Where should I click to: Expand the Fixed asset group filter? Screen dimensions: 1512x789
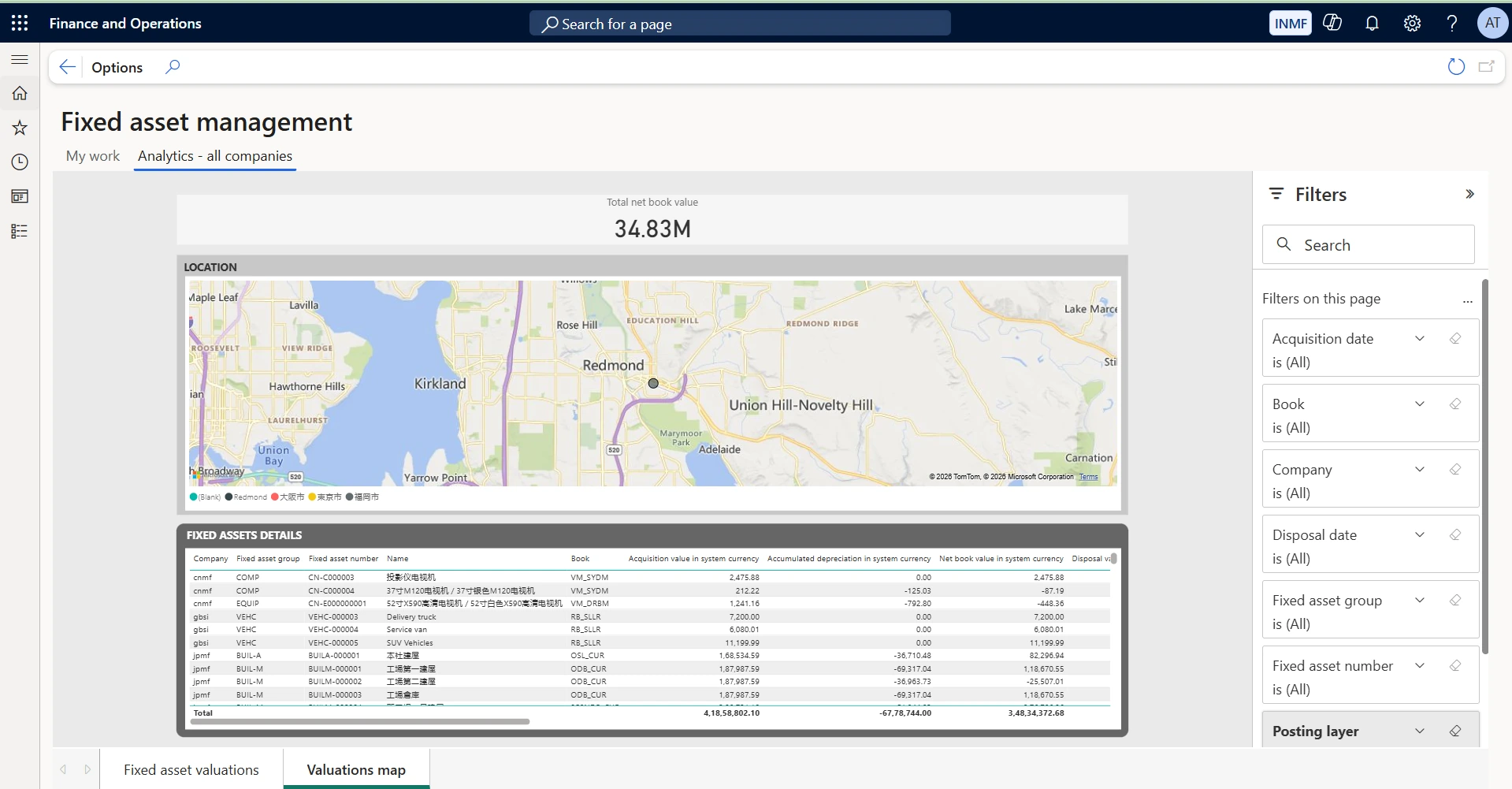click(x=1420, y=601)
